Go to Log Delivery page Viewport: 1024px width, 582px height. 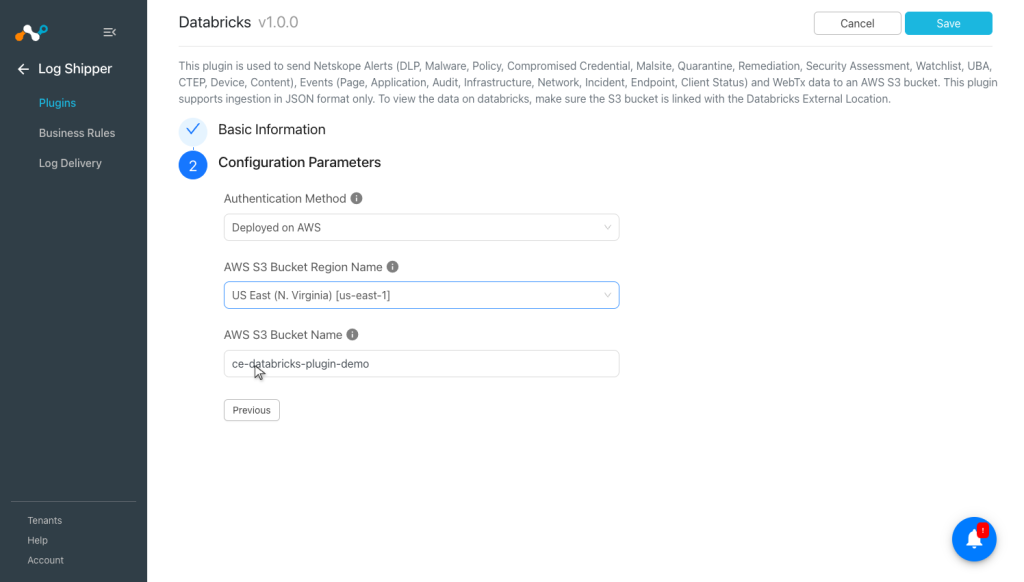coord(70,163)
